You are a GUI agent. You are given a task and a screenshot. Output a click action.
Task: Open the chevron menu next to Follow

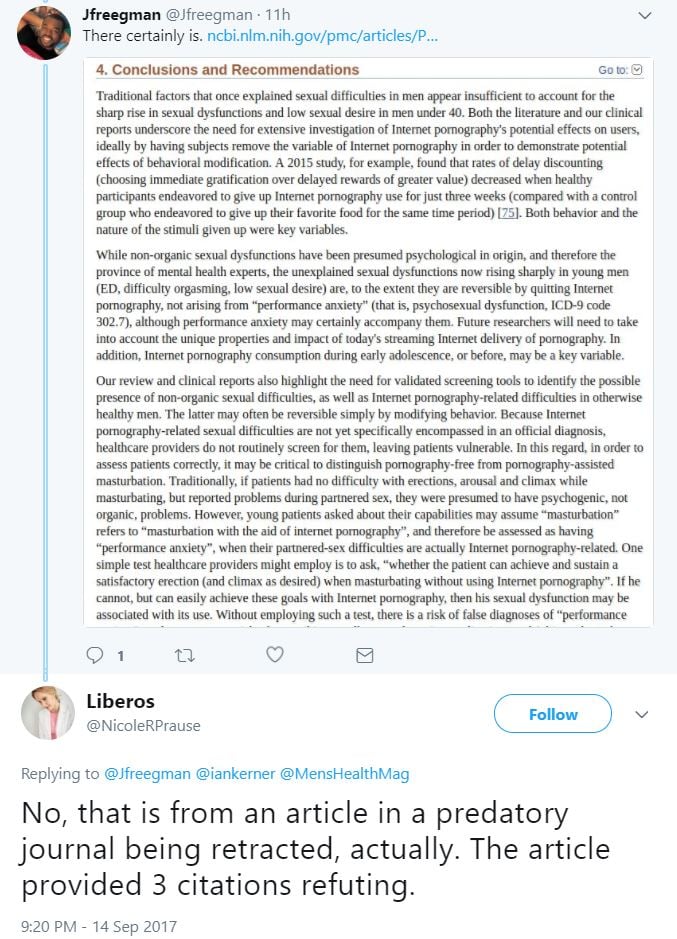[x=643, y=714]
